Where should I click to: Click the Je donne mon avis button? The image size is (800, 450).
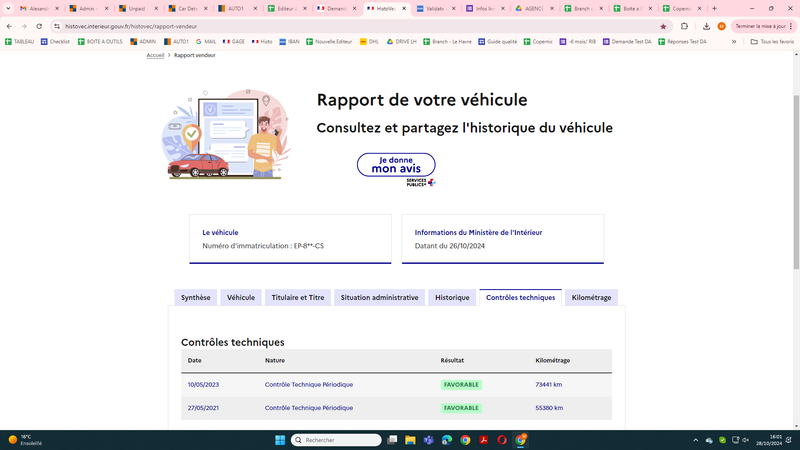tap(396, 165)
